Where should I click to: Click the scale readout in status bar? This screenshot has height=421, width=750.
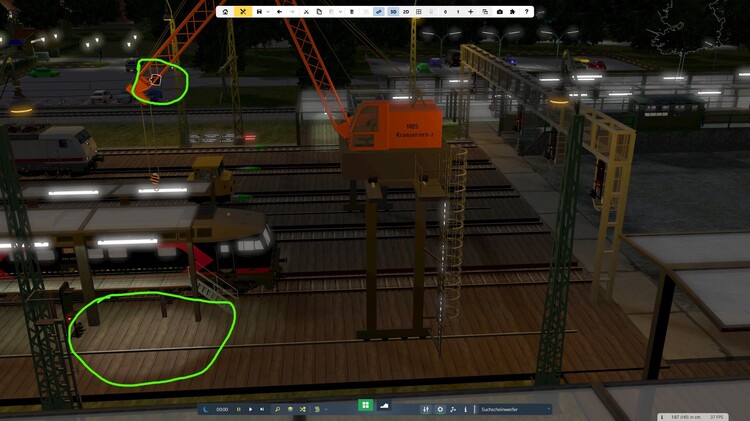(686, 417)
